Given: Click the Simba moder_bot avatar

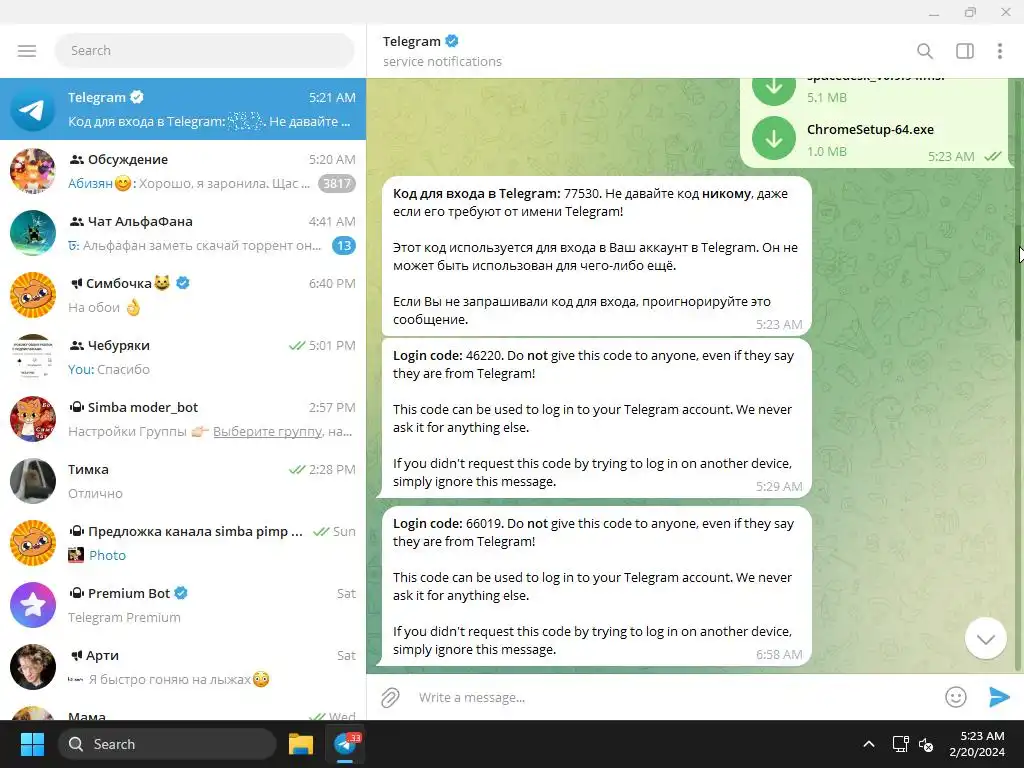Looking at the screenshot, I should 33,419.
